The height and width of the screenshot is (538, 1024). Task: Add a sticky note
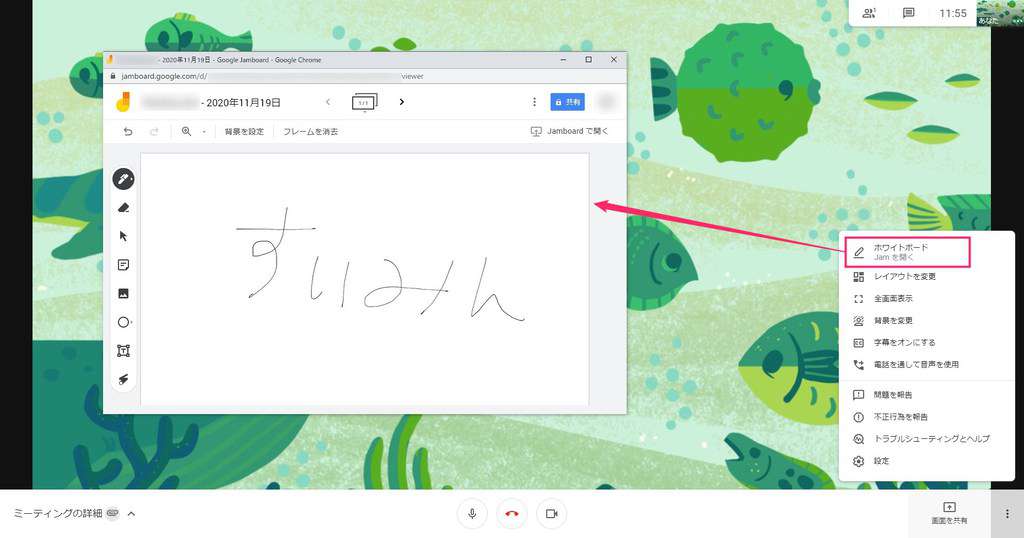pyautogui.click(x=123, y=265)
